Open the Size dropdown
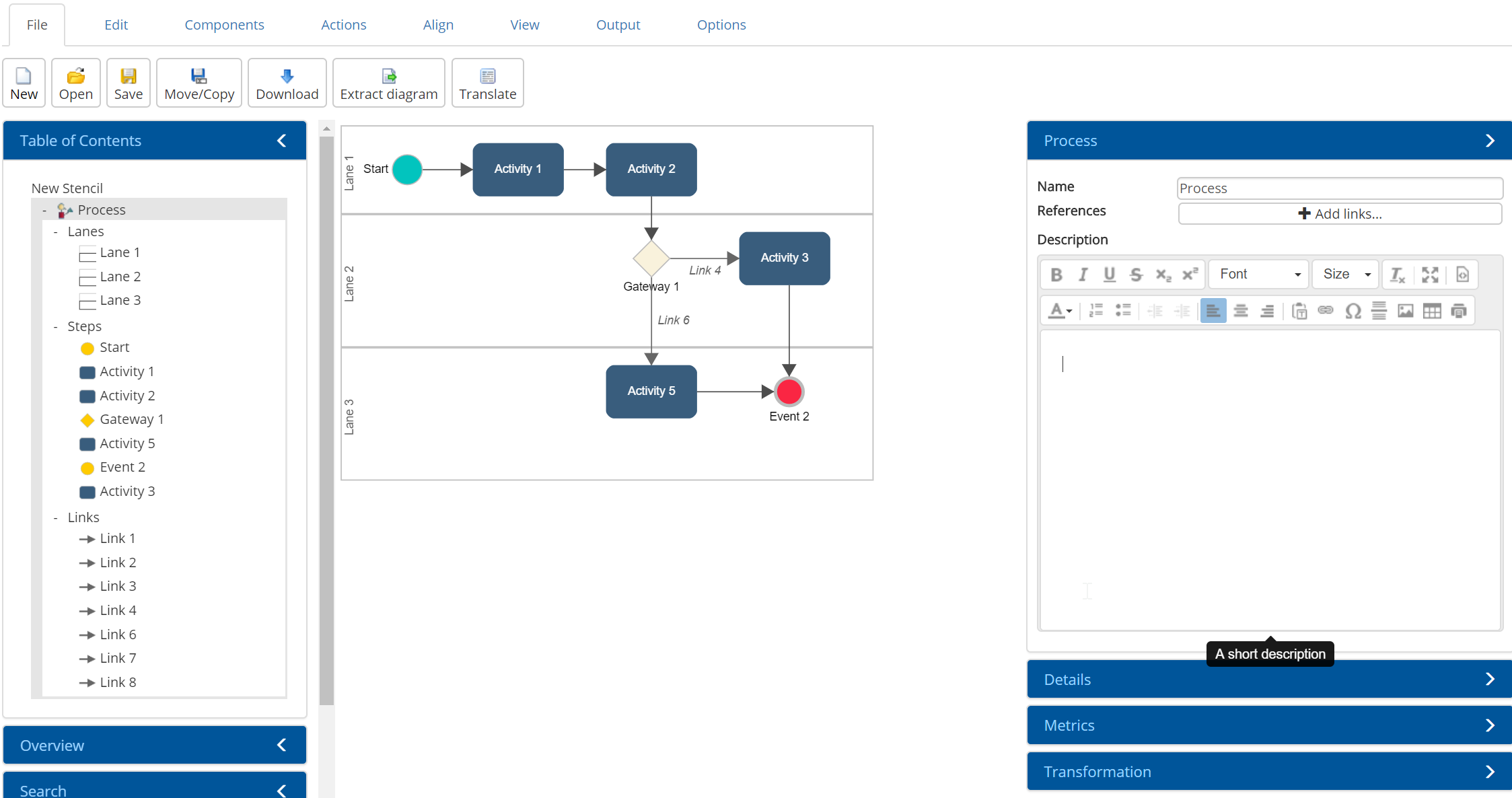1512x798 pixels. pyautogui.click(x=1345, y=275)
